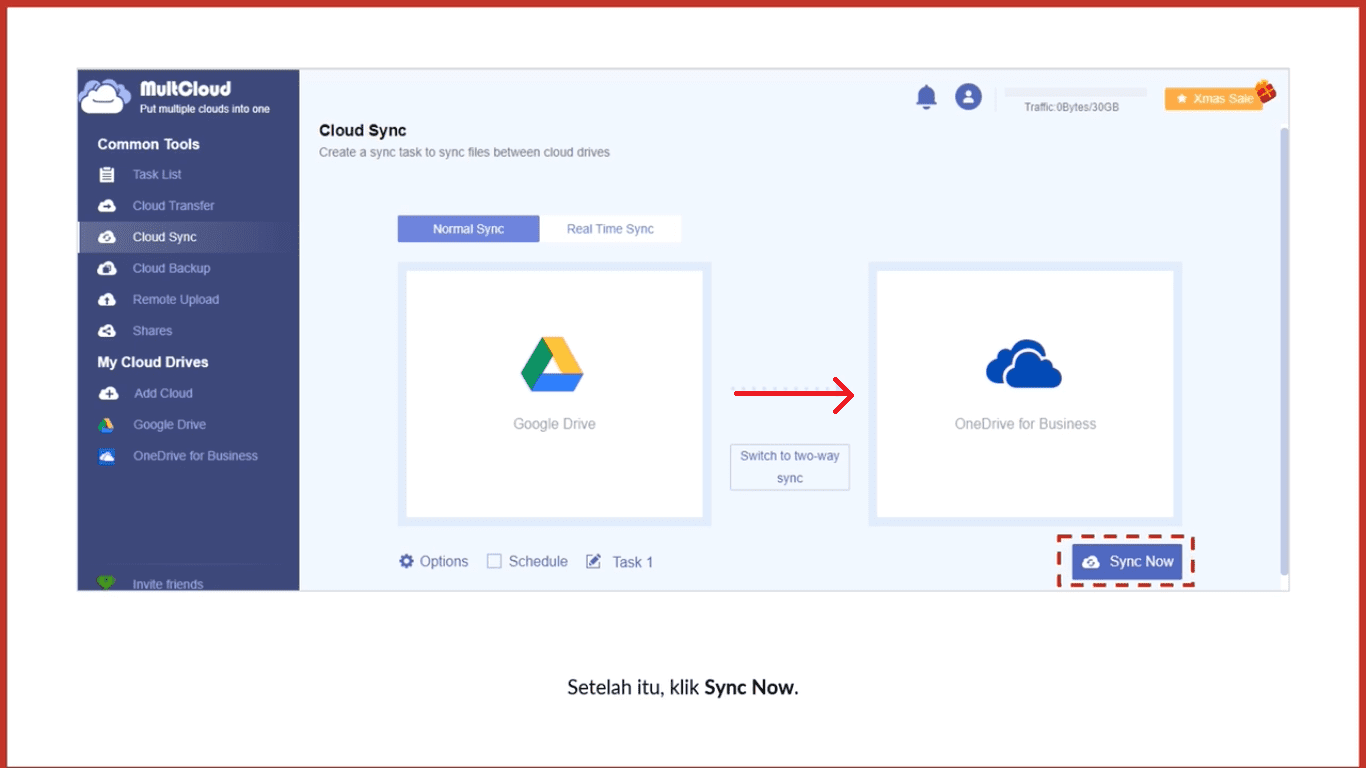The image size is (1366, 768).
Task: Click the Shares cloud icon
Action: 107,330
